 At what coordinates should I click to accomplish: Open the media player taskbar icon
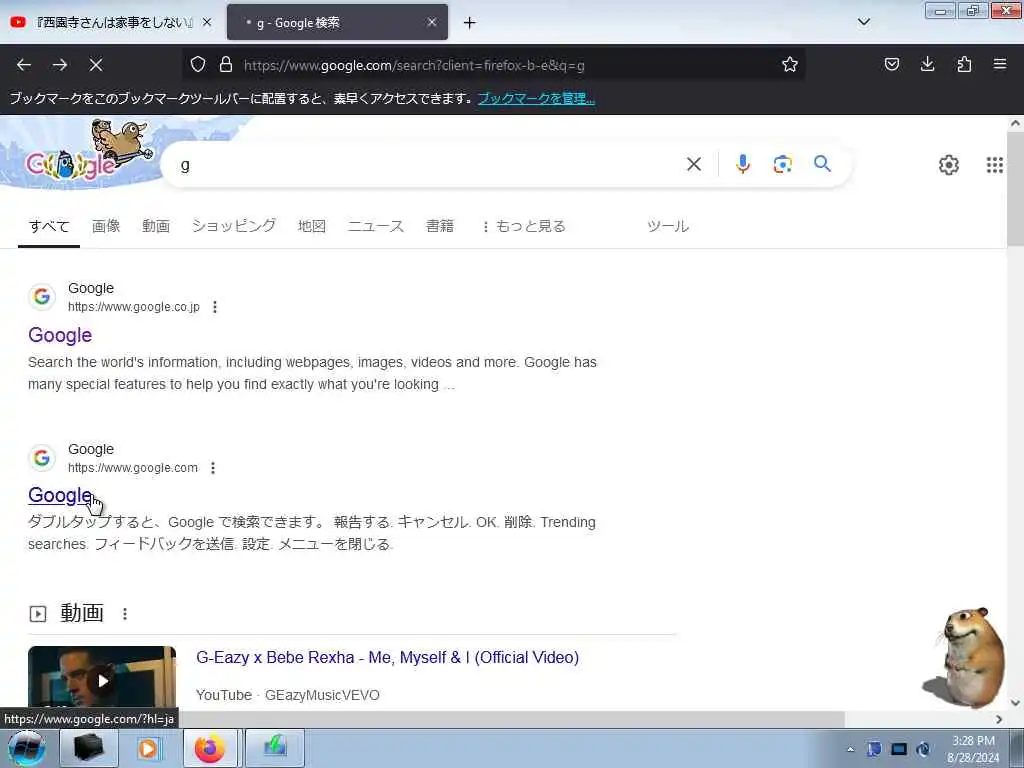[148, 748]
